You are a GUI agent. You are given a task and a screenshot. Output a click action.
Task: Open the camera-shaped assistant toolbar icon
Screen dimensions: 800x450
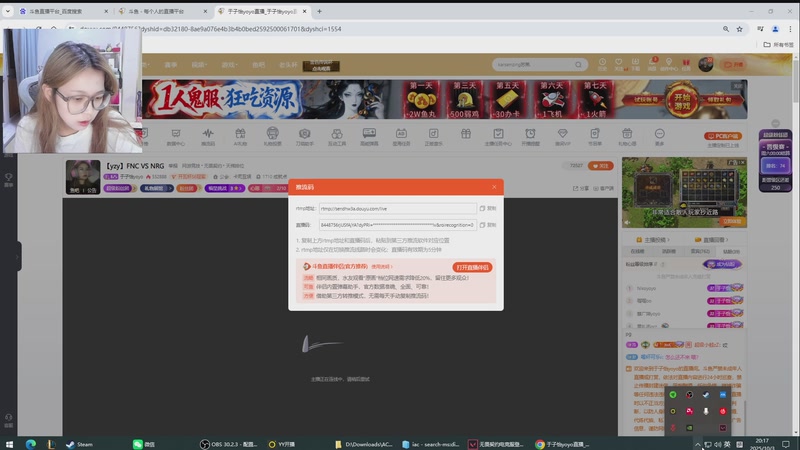[305, 137]
